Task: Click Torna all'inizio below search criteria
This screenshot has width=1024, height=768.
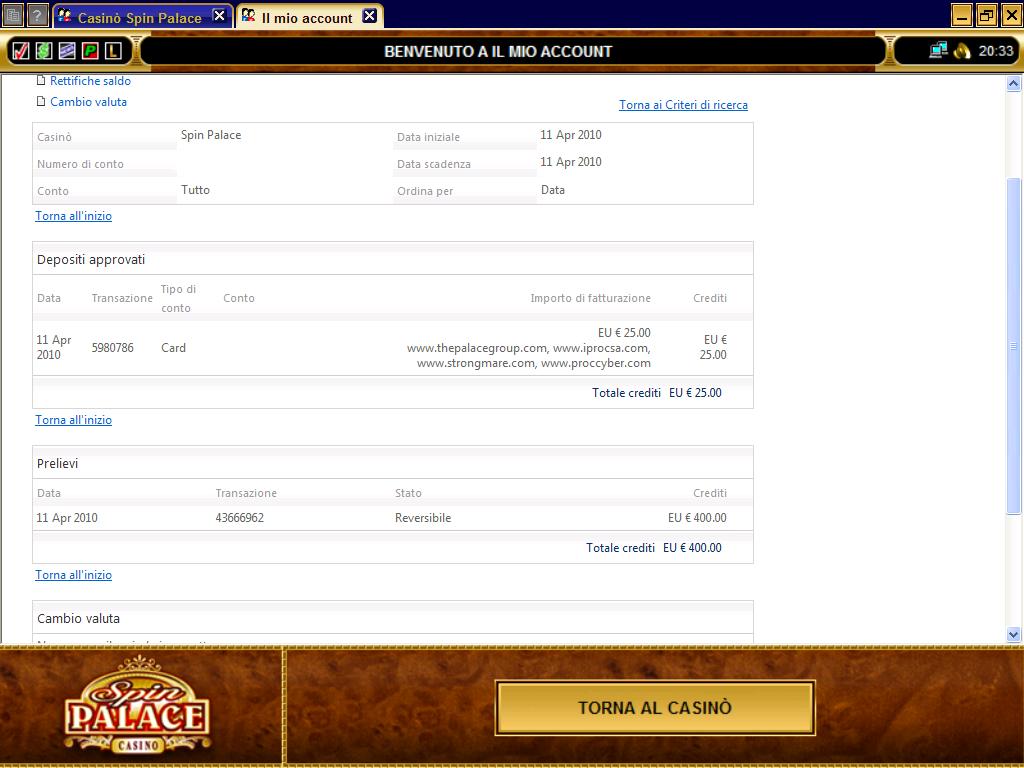Action: (x=73, y=216)
